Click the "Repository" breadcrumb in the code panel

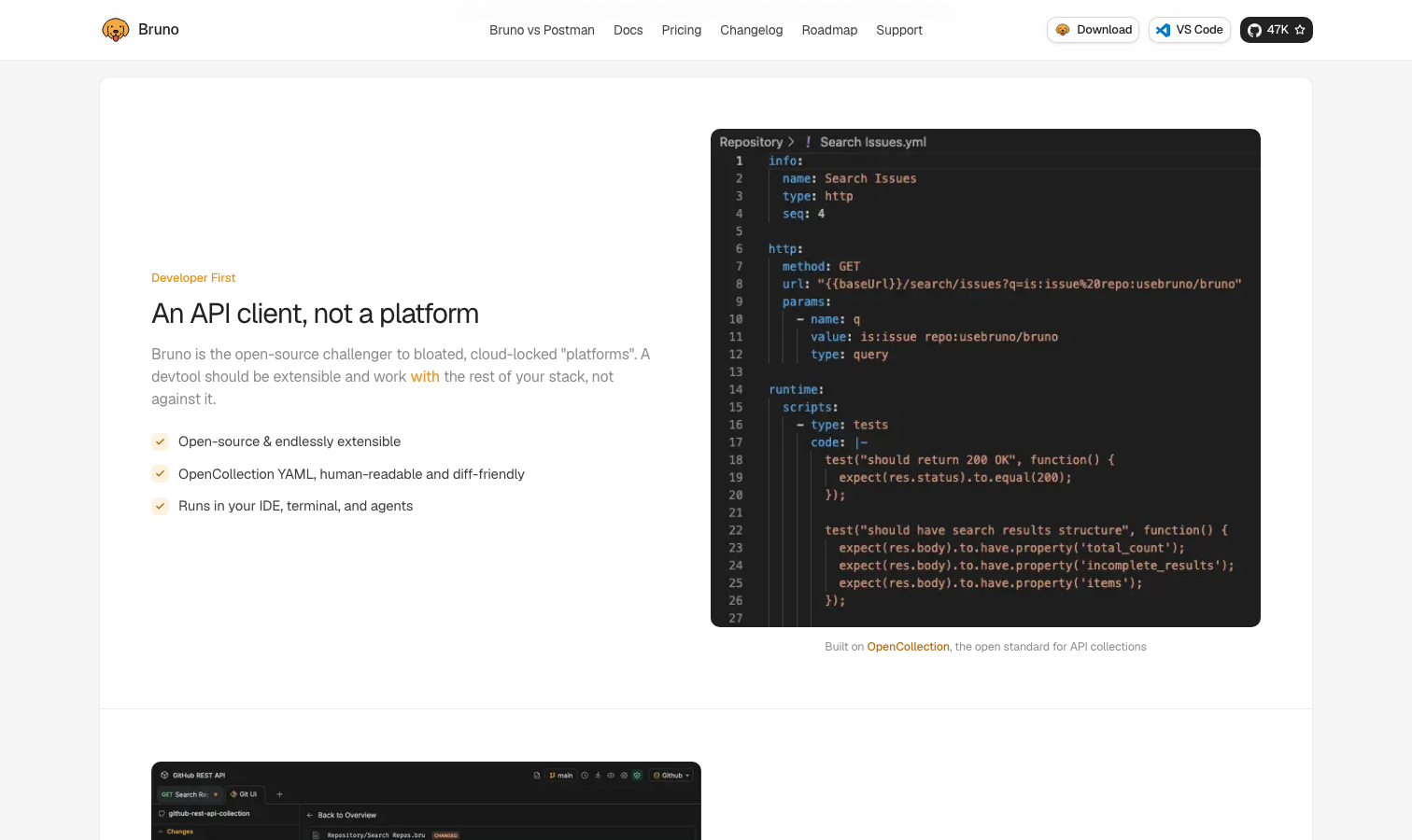[x=751, y=142]
